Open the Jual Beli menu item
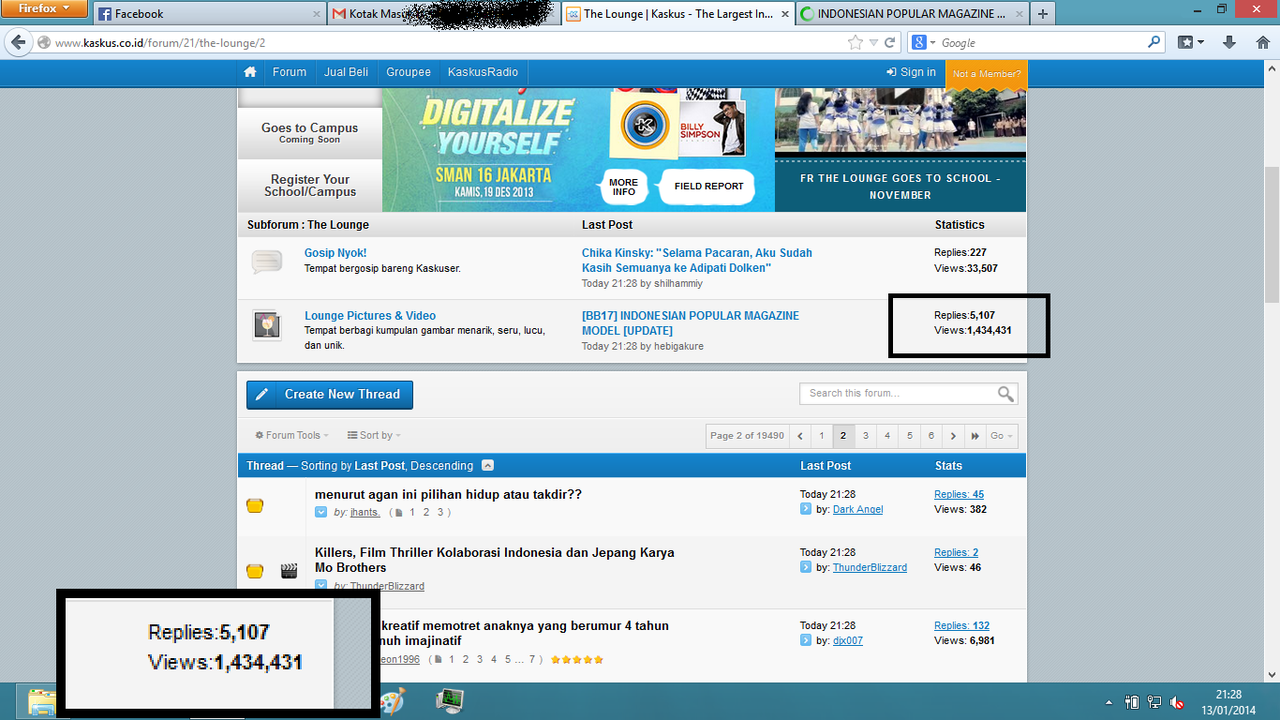 coord(346,72)
